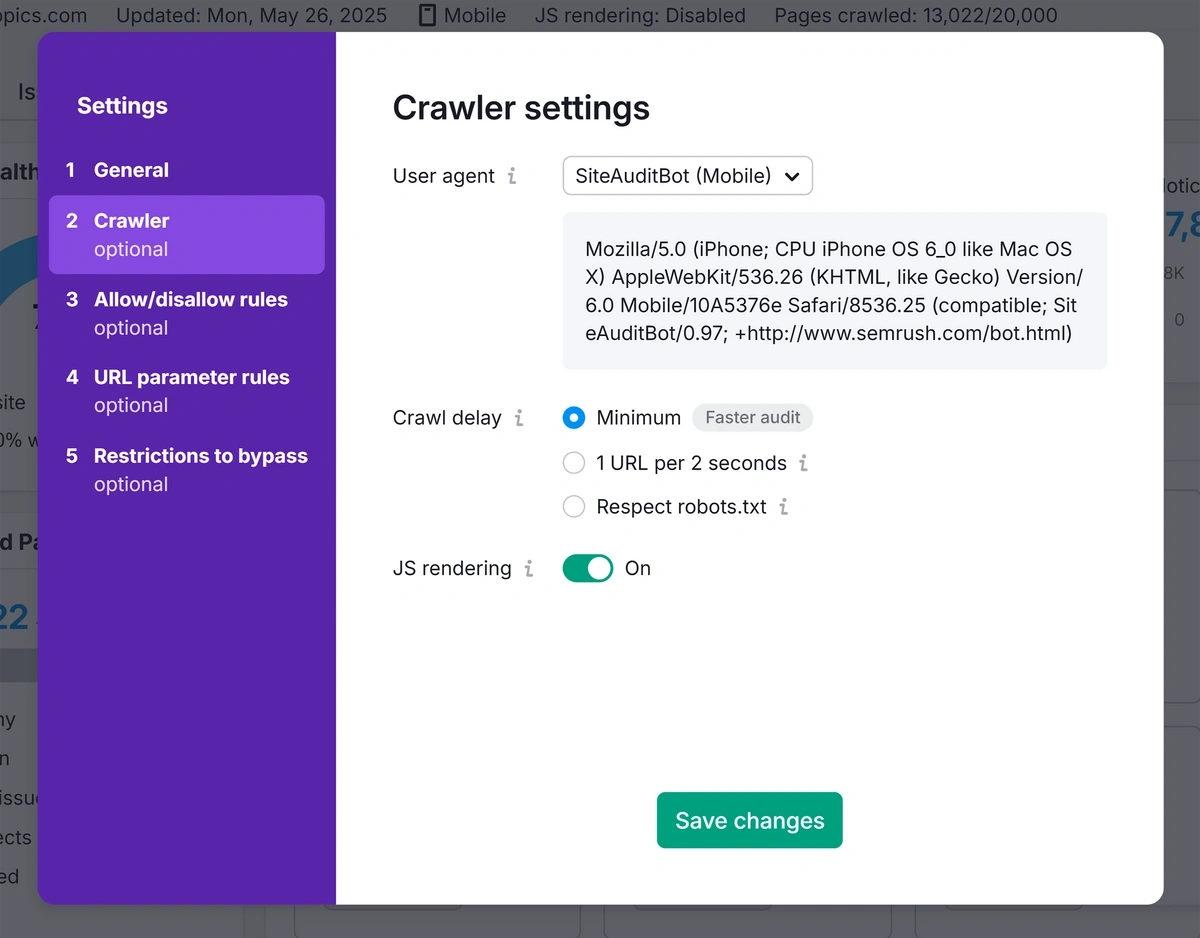
Task: Click the User agent label
Action: coord(444,176)
